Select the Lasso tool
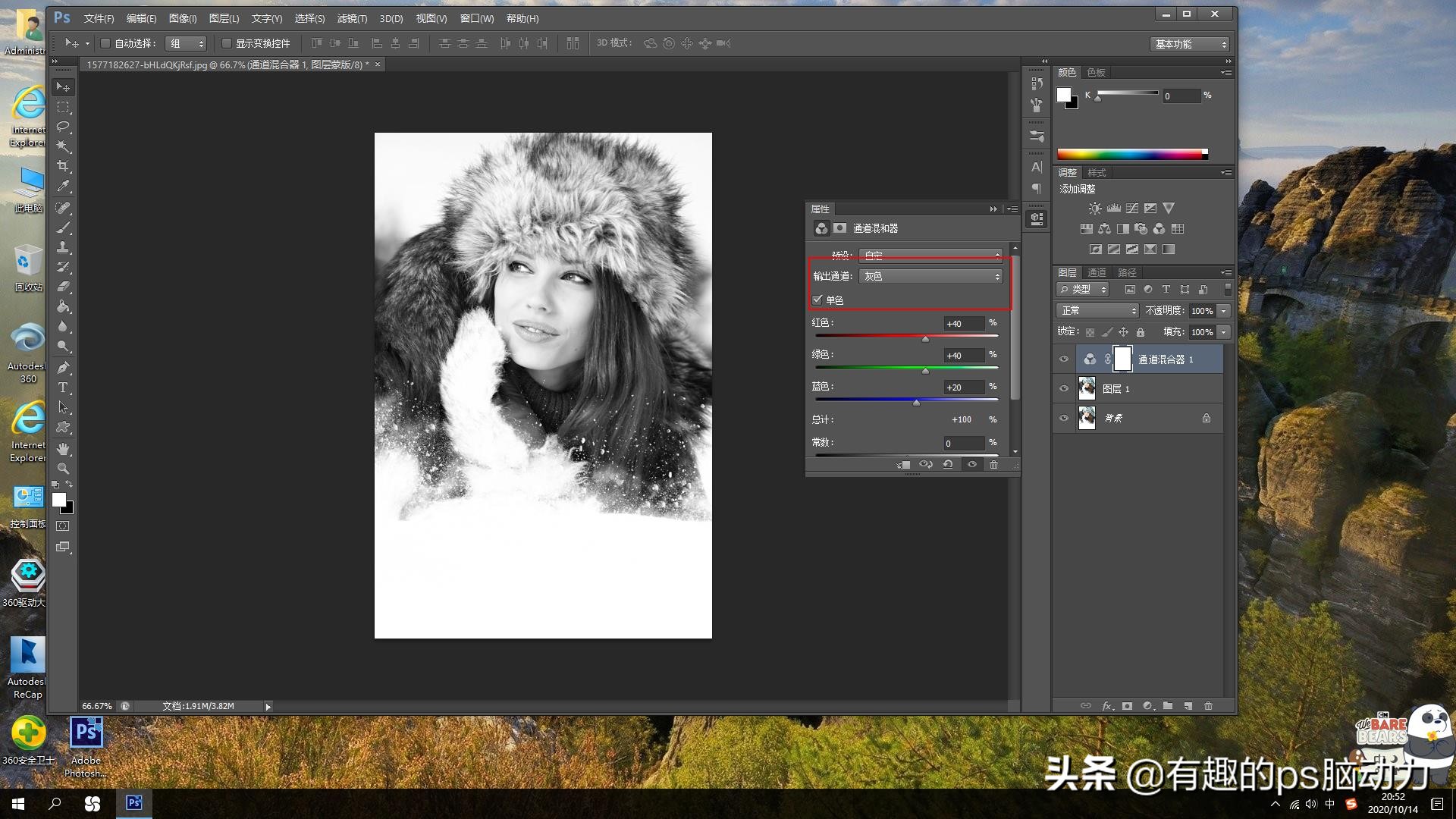This screenshot has width=1456, height=819. 63,127
